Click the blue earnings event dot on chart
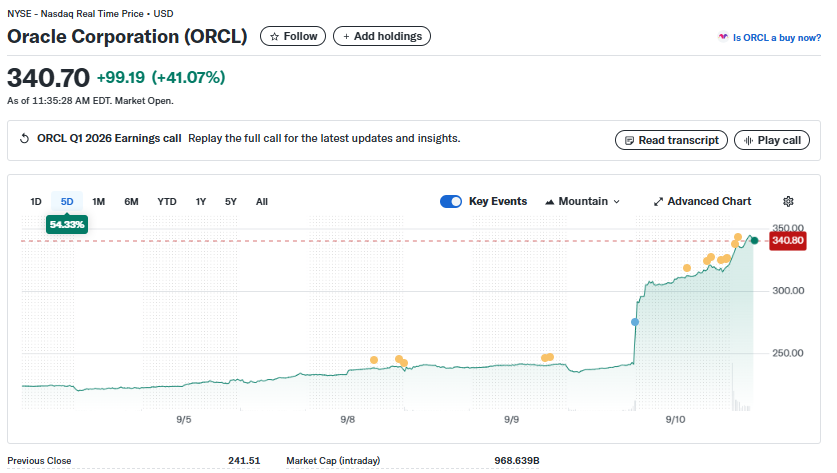The image size is (837, 473). [635, 322]
